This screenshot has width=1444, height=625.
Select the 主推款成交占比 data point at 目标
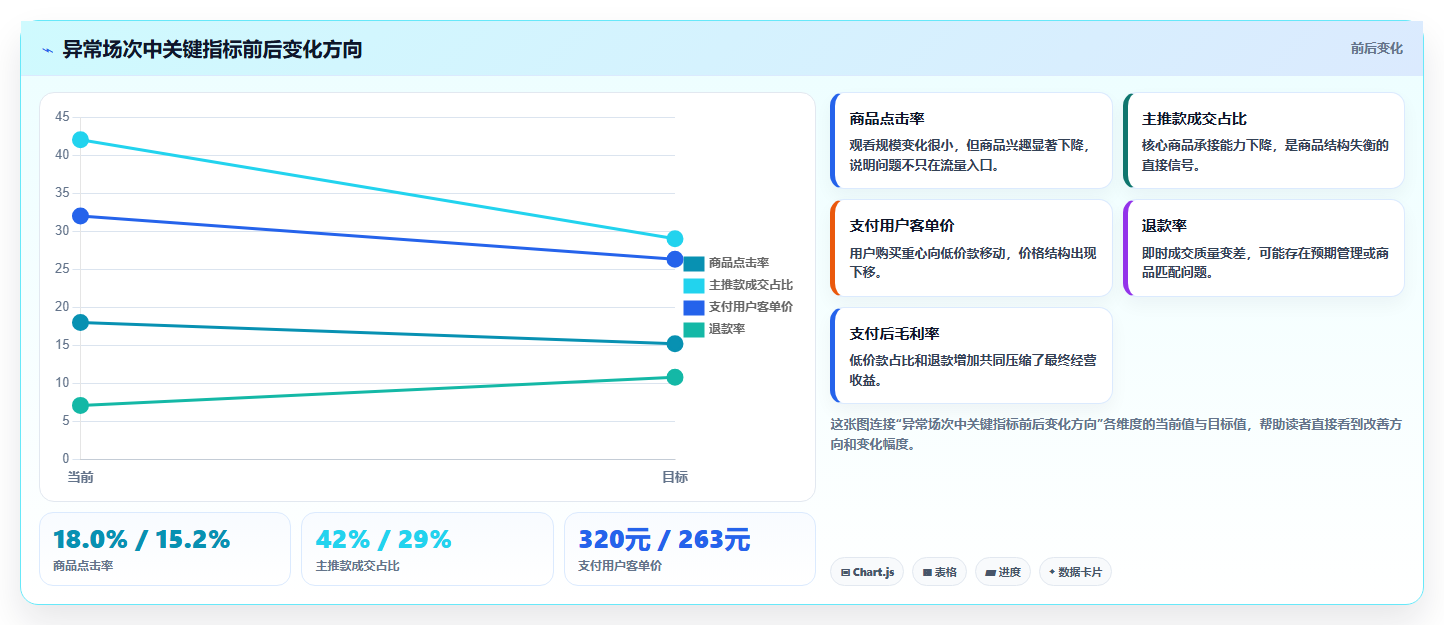pos(675,239)
